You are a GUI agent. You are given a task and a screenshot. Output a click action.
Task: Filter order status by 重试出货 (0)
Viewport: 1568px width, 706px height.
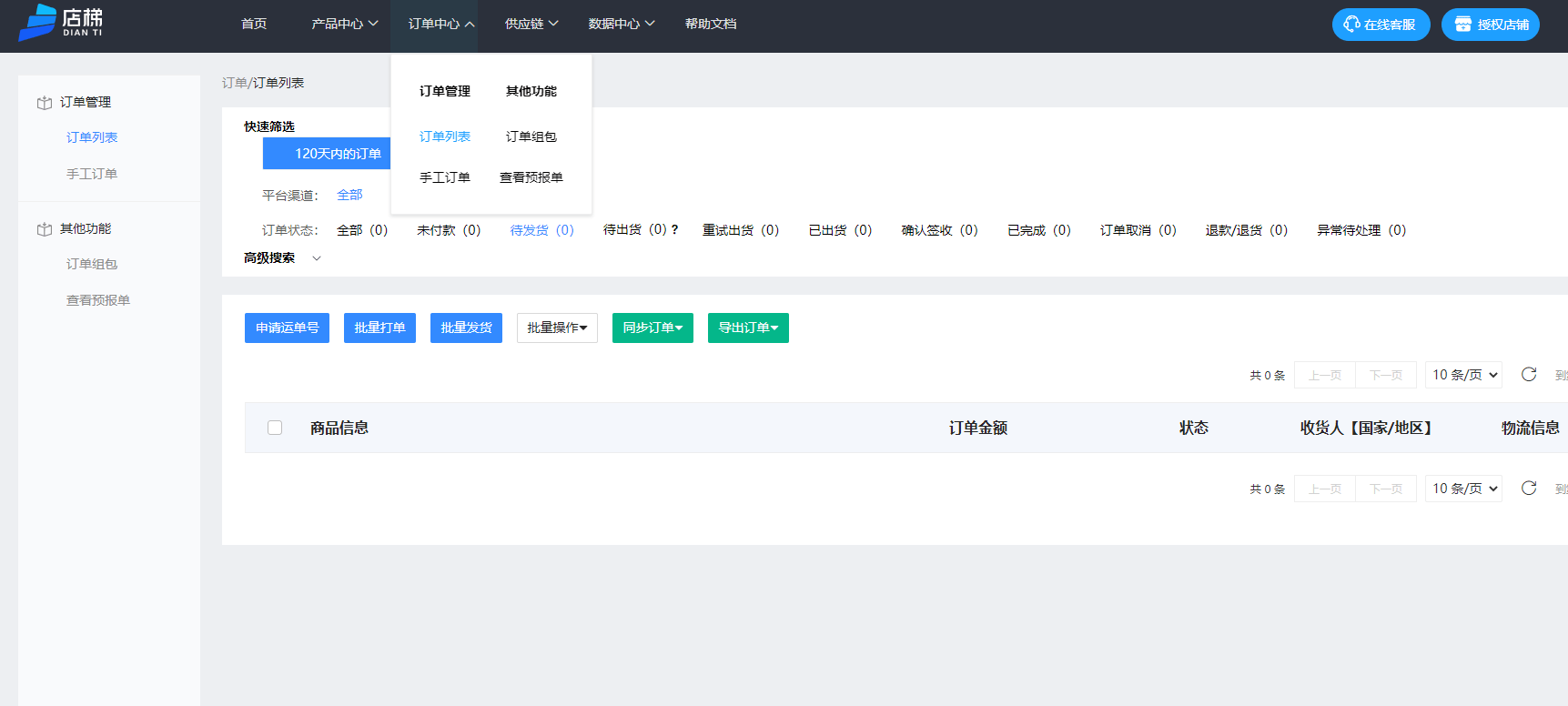point(741,230)
